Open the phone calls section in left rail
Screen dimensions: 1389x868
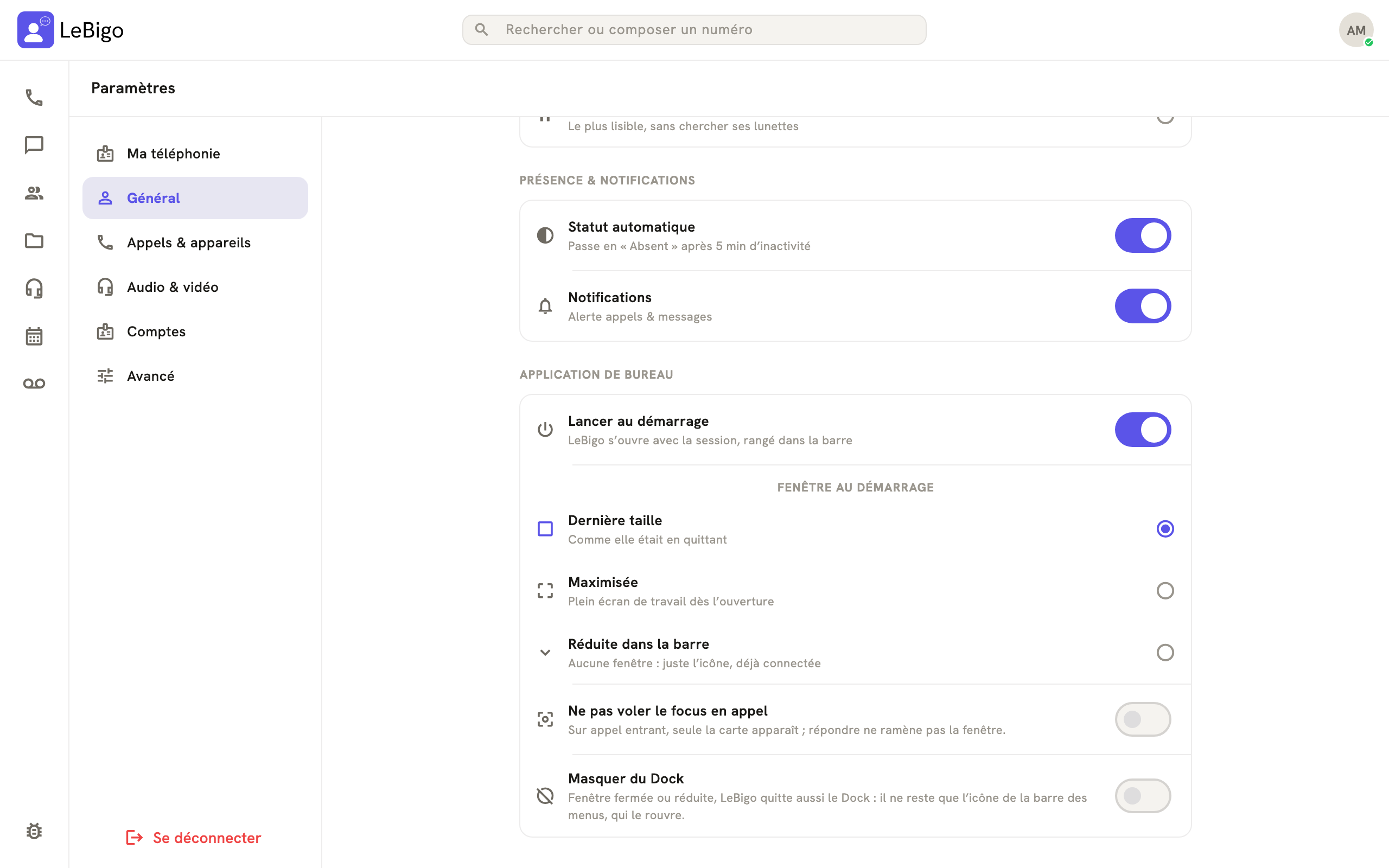34,97
